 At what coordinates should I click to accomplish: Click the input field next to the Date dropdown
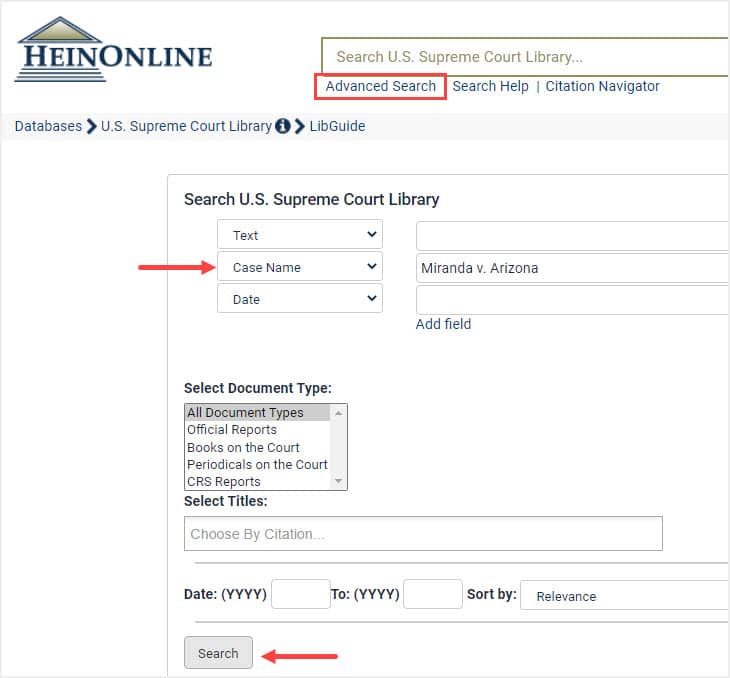click(x=573, y=300)
